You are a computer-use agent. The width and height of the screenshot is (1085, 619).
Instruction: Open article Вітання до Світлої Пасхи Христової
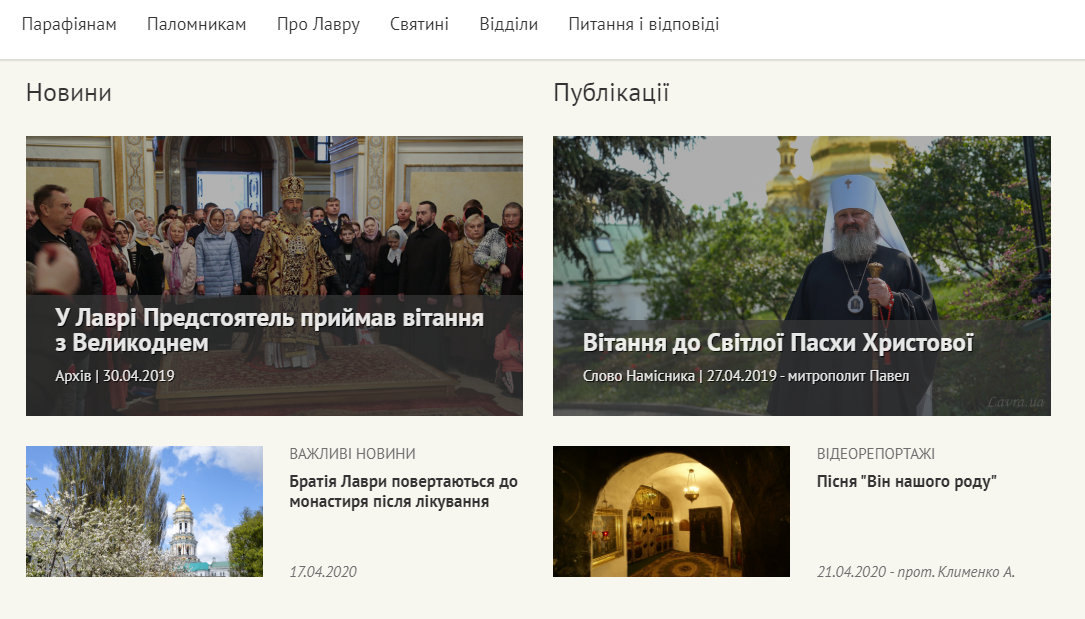click(778, 342)
